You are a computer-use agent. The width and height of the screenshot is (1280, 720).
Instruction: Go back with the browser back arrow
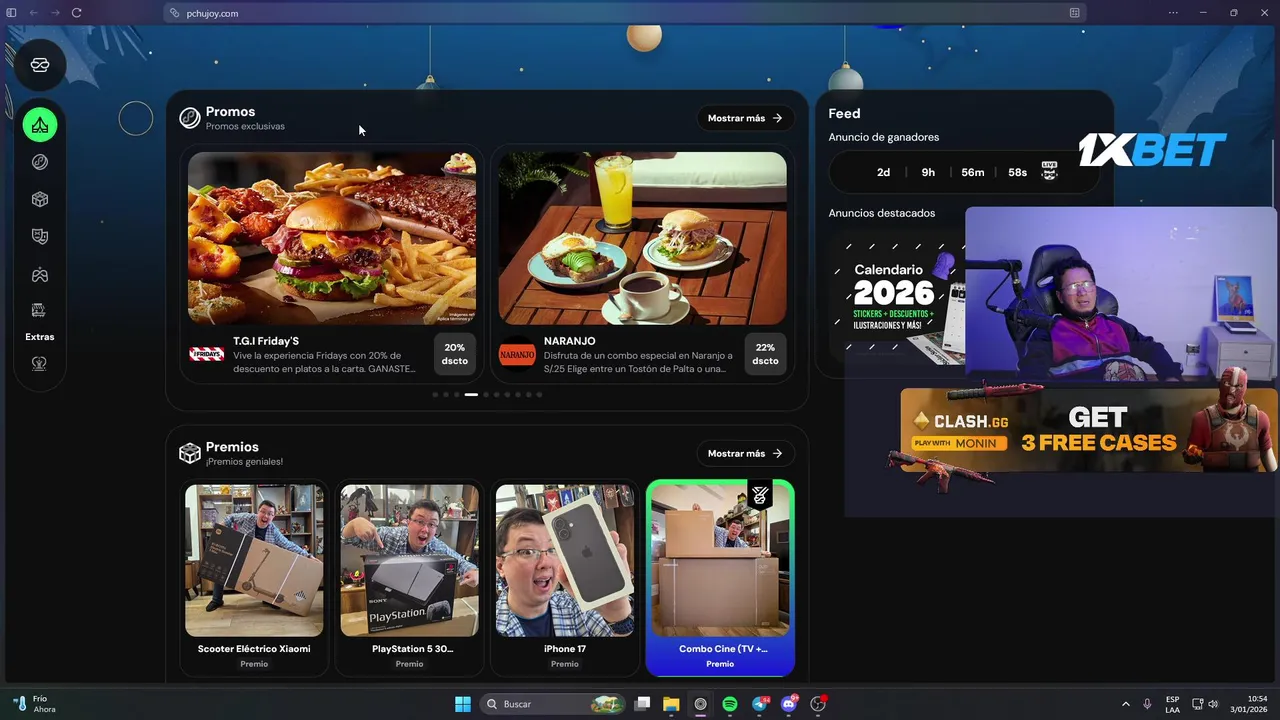[33, 13]
